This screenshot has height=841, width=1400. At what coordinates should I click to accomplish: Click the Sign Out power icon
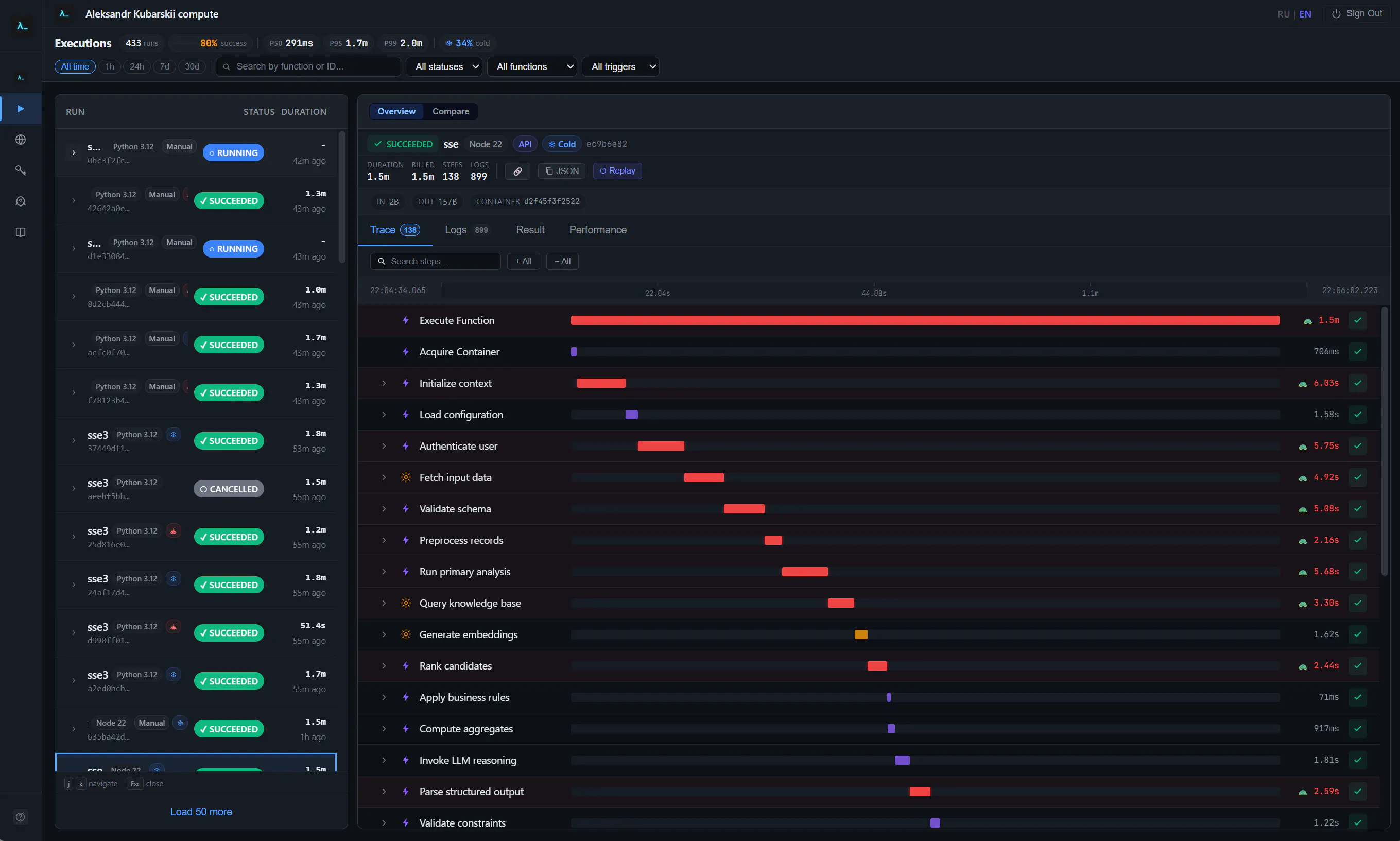(1336, 13)
